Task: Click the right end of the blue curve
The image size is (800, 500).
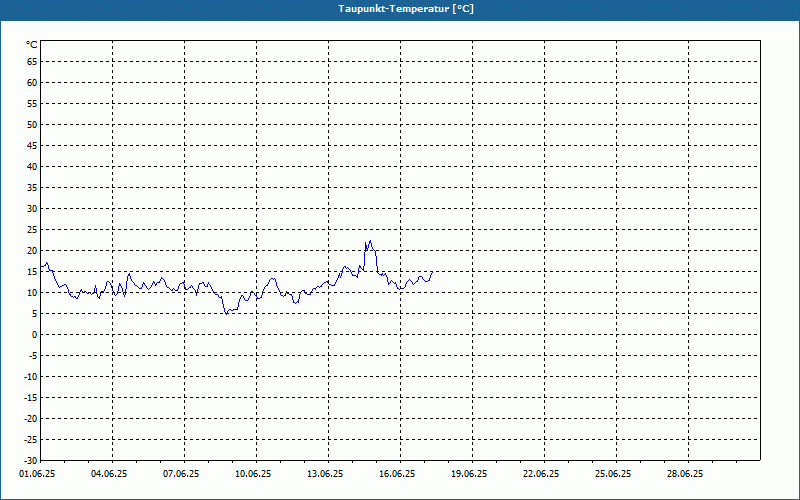Action: (x=432, y=272)
